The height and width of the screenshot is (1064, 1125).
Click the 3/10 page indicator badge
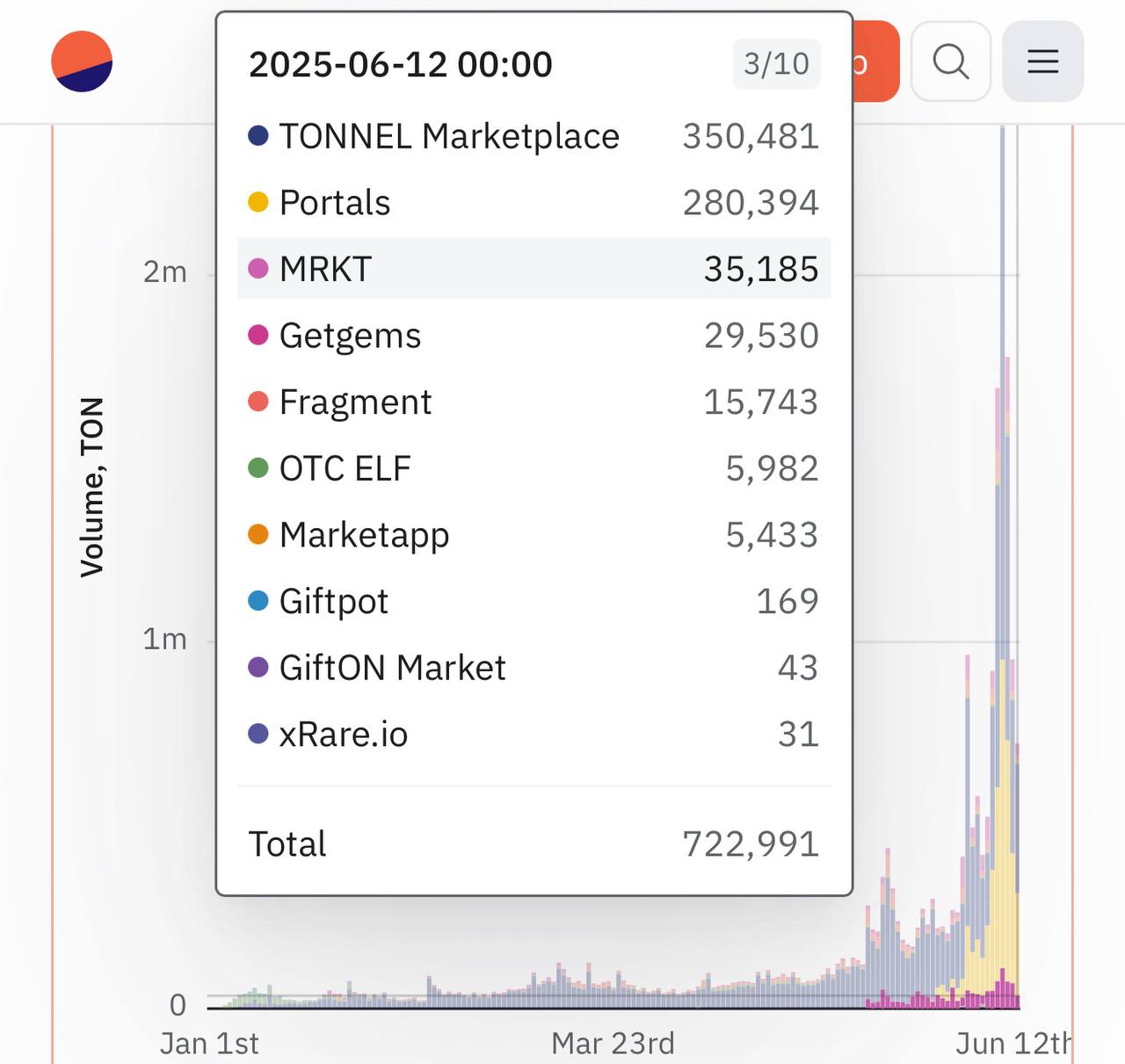click(777, 64)
